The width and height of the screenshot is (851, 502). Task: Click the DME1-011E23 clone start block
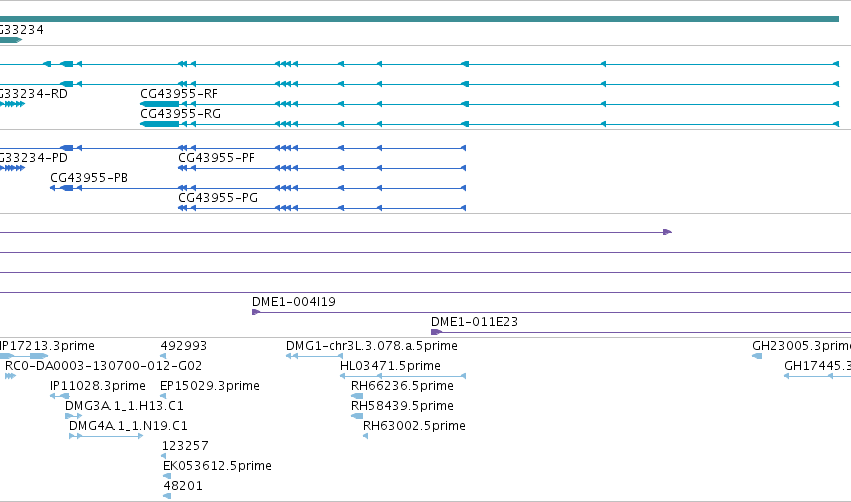click(x=436, y=332)
